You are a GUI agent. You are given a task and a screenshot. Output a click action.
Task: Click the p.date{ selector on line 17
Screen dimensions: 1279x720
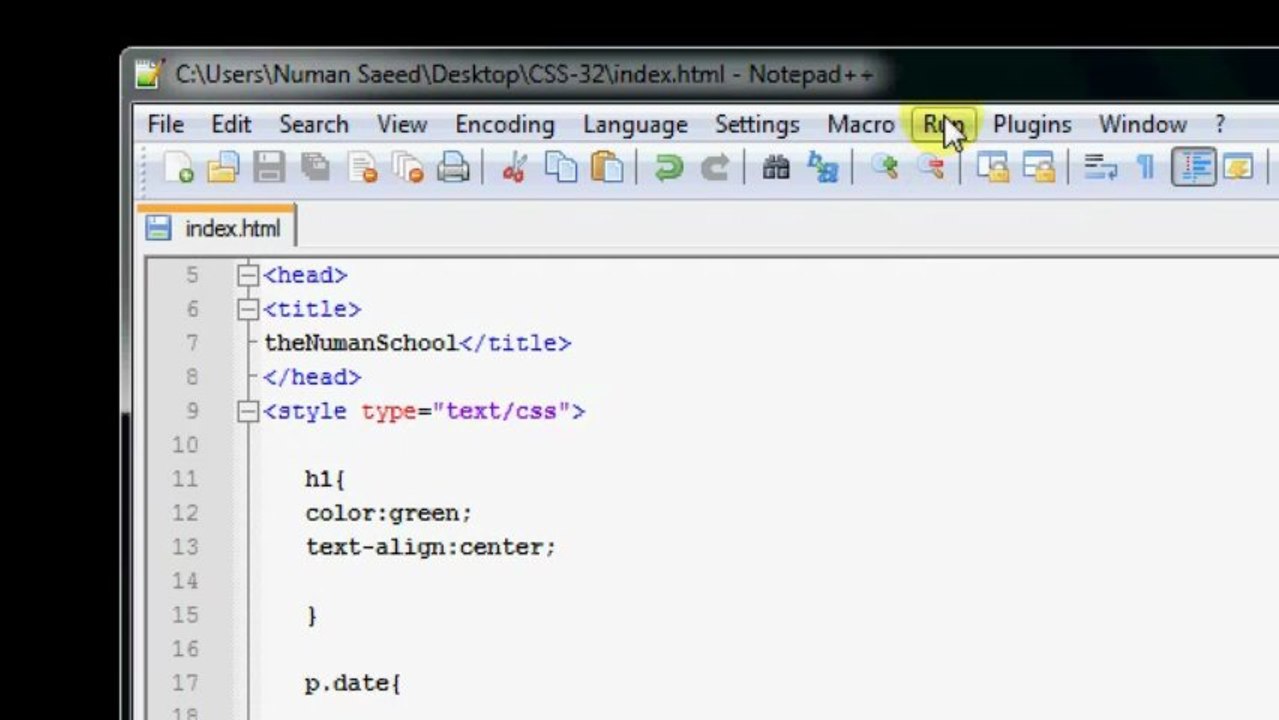pyautogui.click(x=353, y=683)
